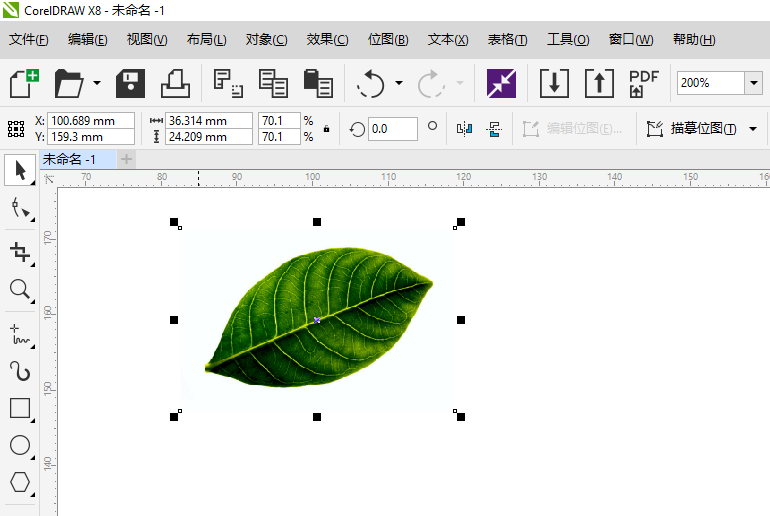Click the Save floppy disk icon
This screenshot has width=770, height=516.
click(130, 83)
